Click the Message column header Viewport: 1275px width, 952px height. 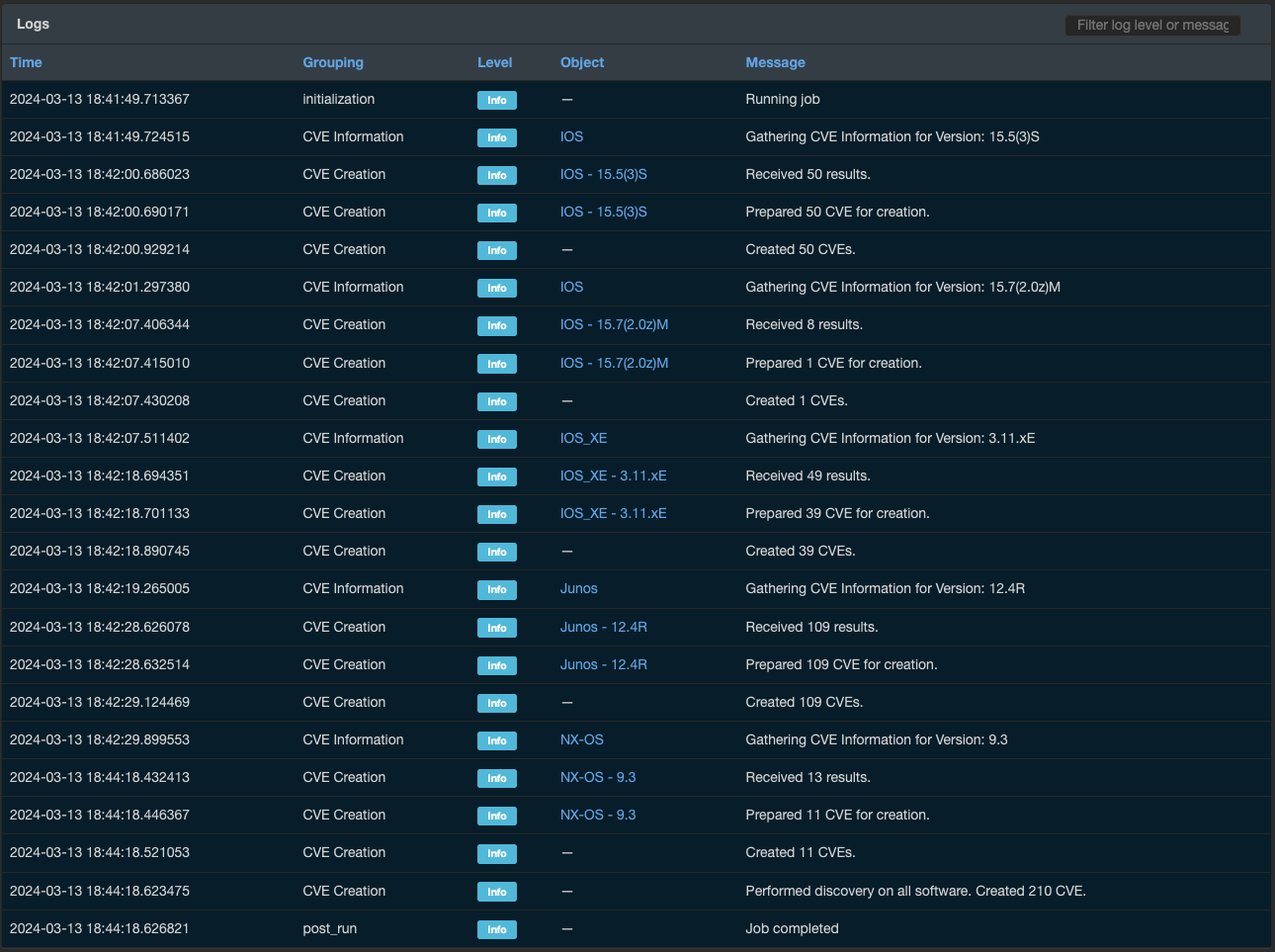point(775,62)
